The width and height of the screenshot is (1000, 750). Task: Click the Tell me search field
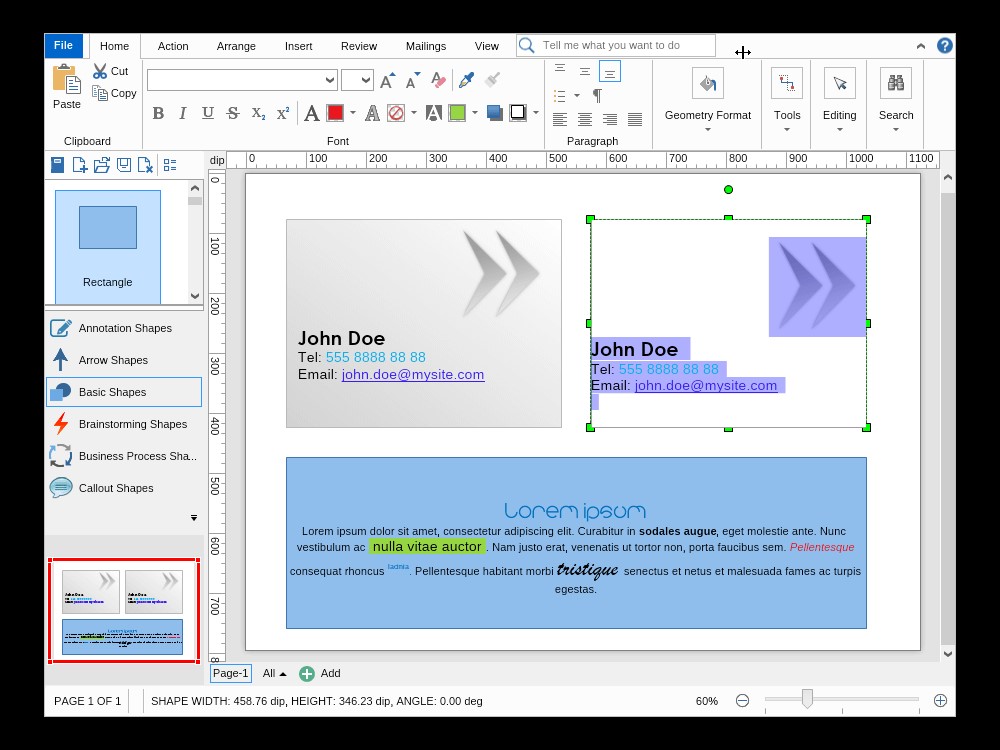[616, 45]
